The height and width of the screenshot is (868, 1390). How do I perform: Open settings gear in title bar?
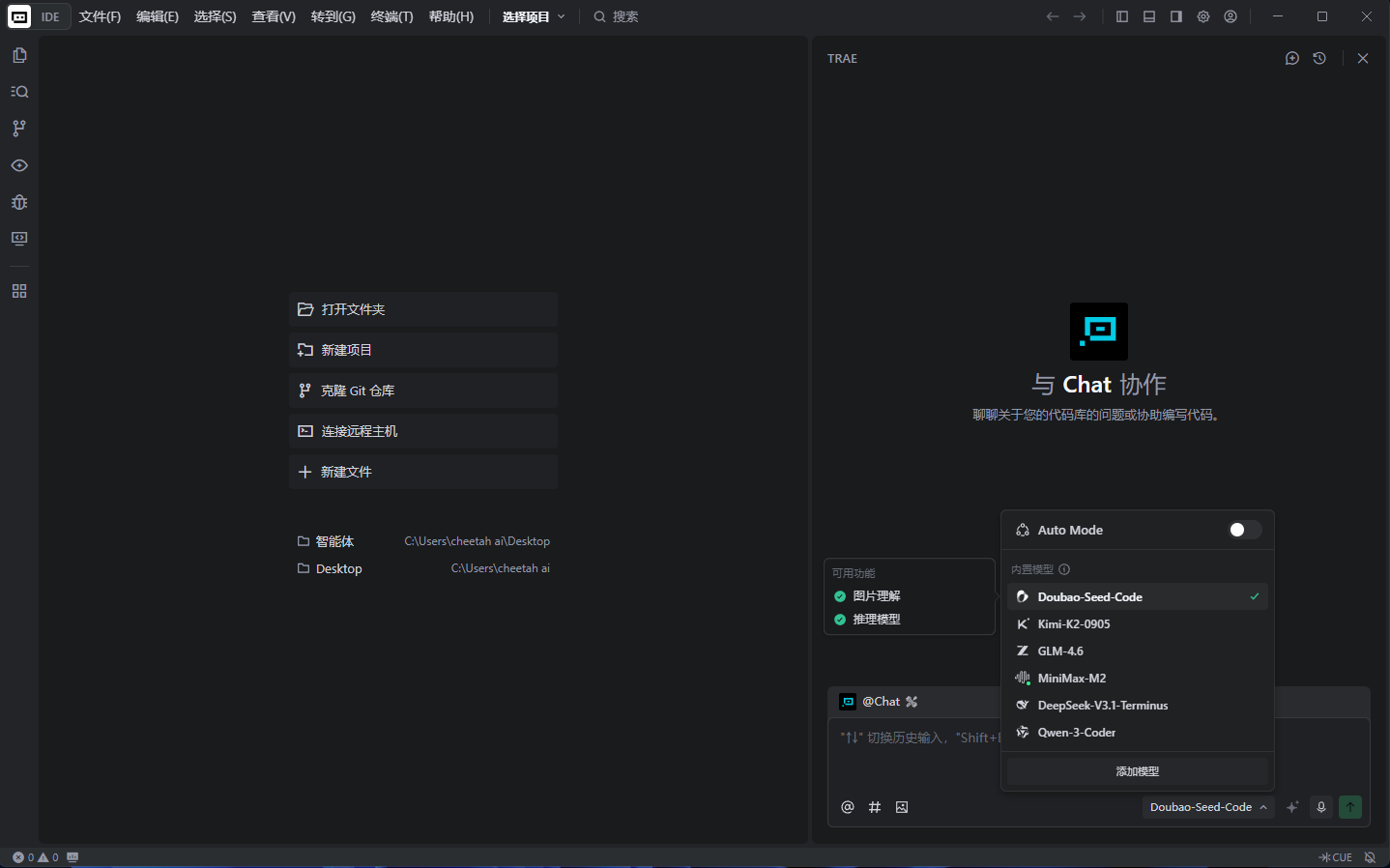pos(1203,16)
